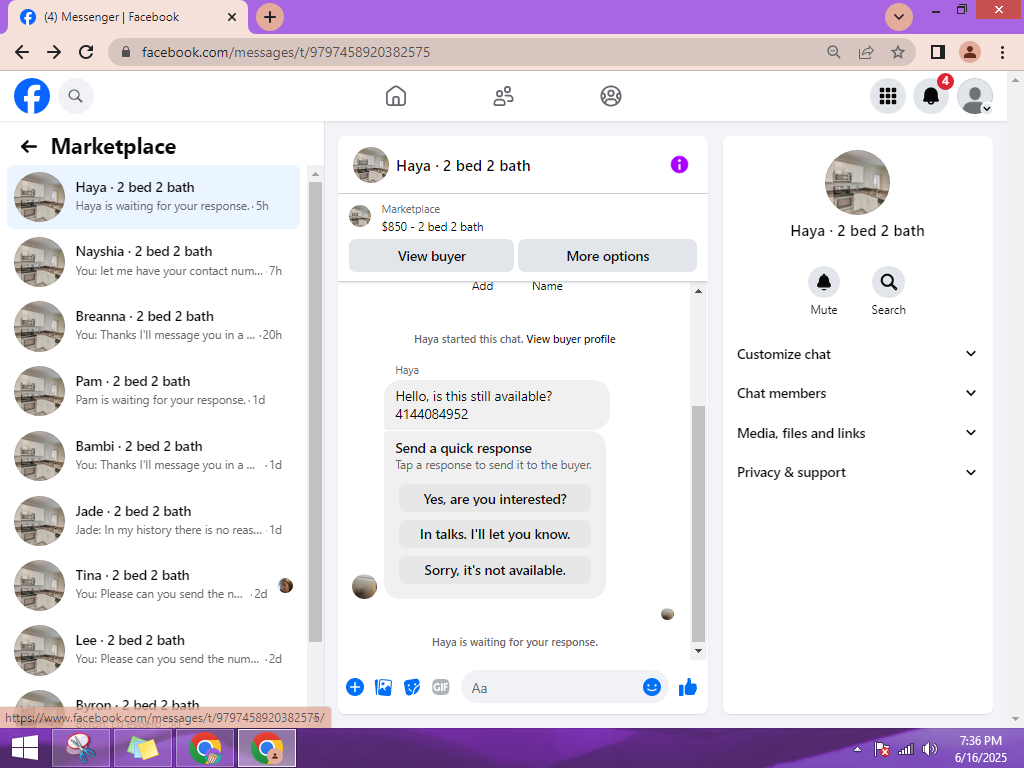This screenshot has height=768, width=1024.
Task: Open the Nayshia 2 bed 2 bath conversation
Action: [x=153, y=261]
